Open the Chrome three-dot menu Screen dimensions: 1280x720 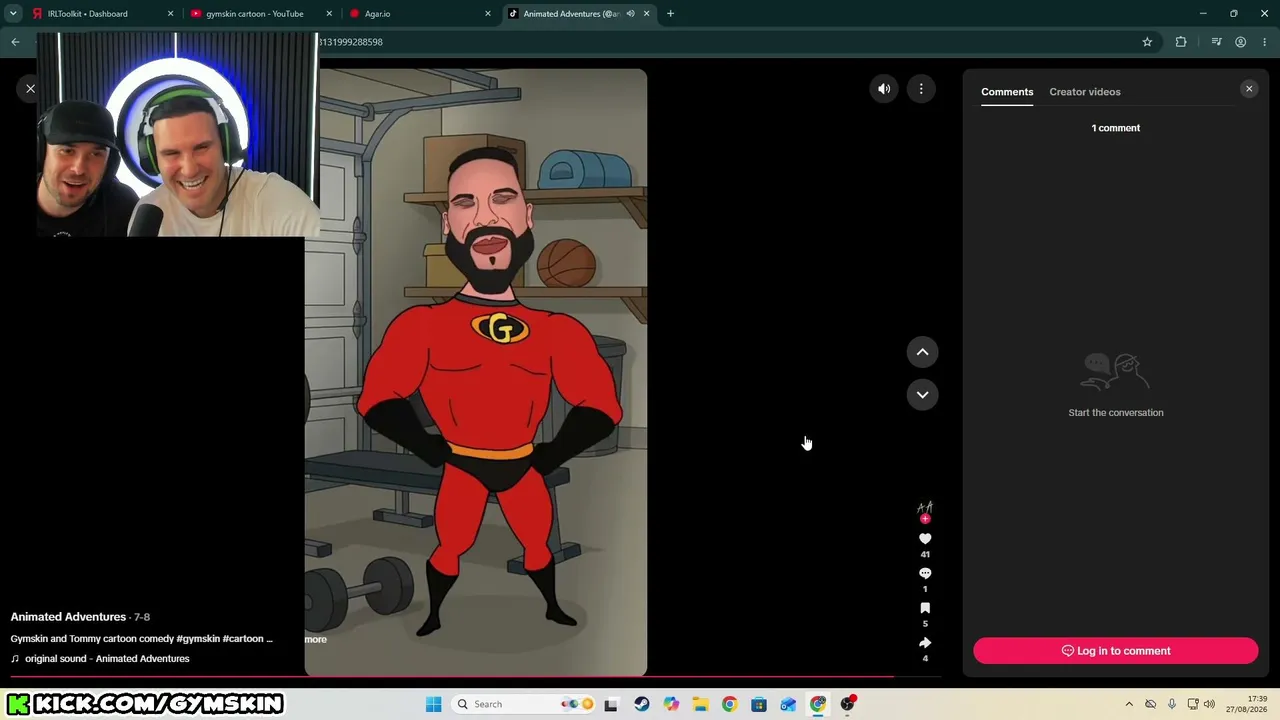[x=1265, y=42]
